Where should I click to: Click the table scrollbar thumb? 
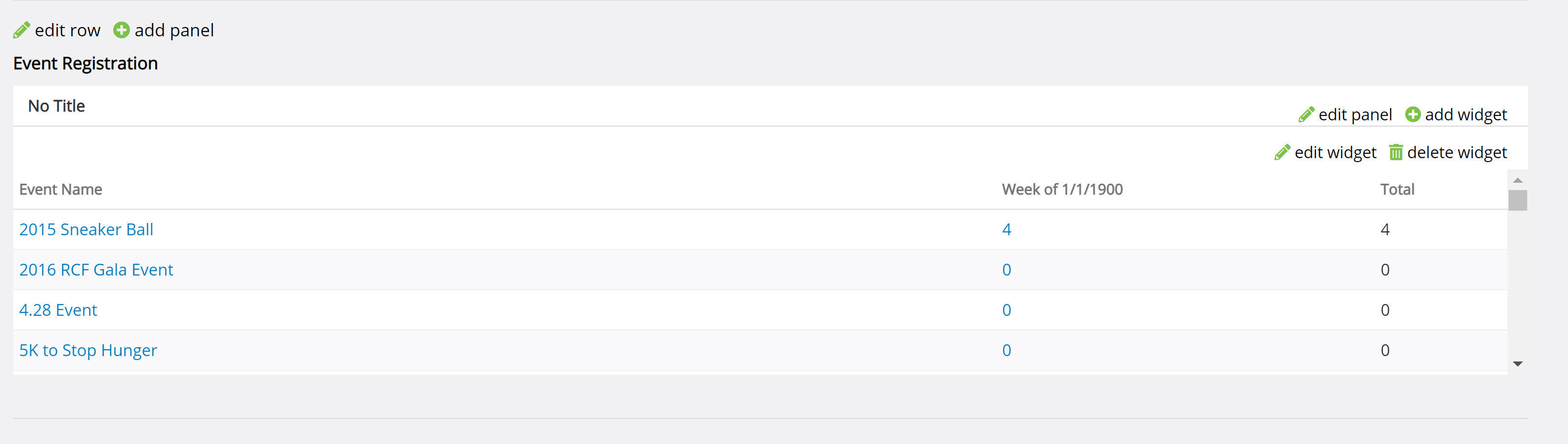coord(1517,200)
